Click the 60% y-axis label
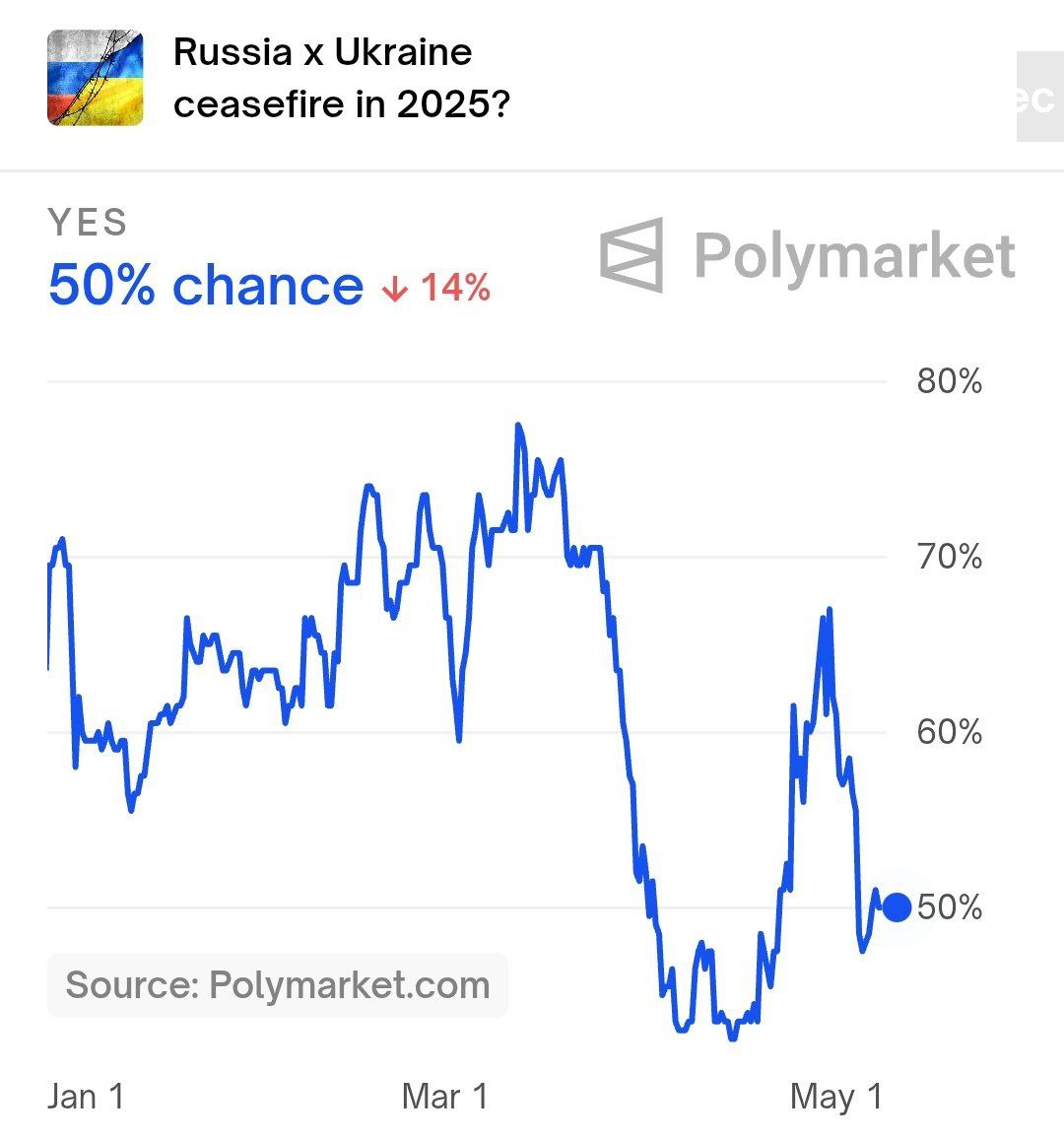This screenshot has height=1139, width=1064. pos(949,732)
